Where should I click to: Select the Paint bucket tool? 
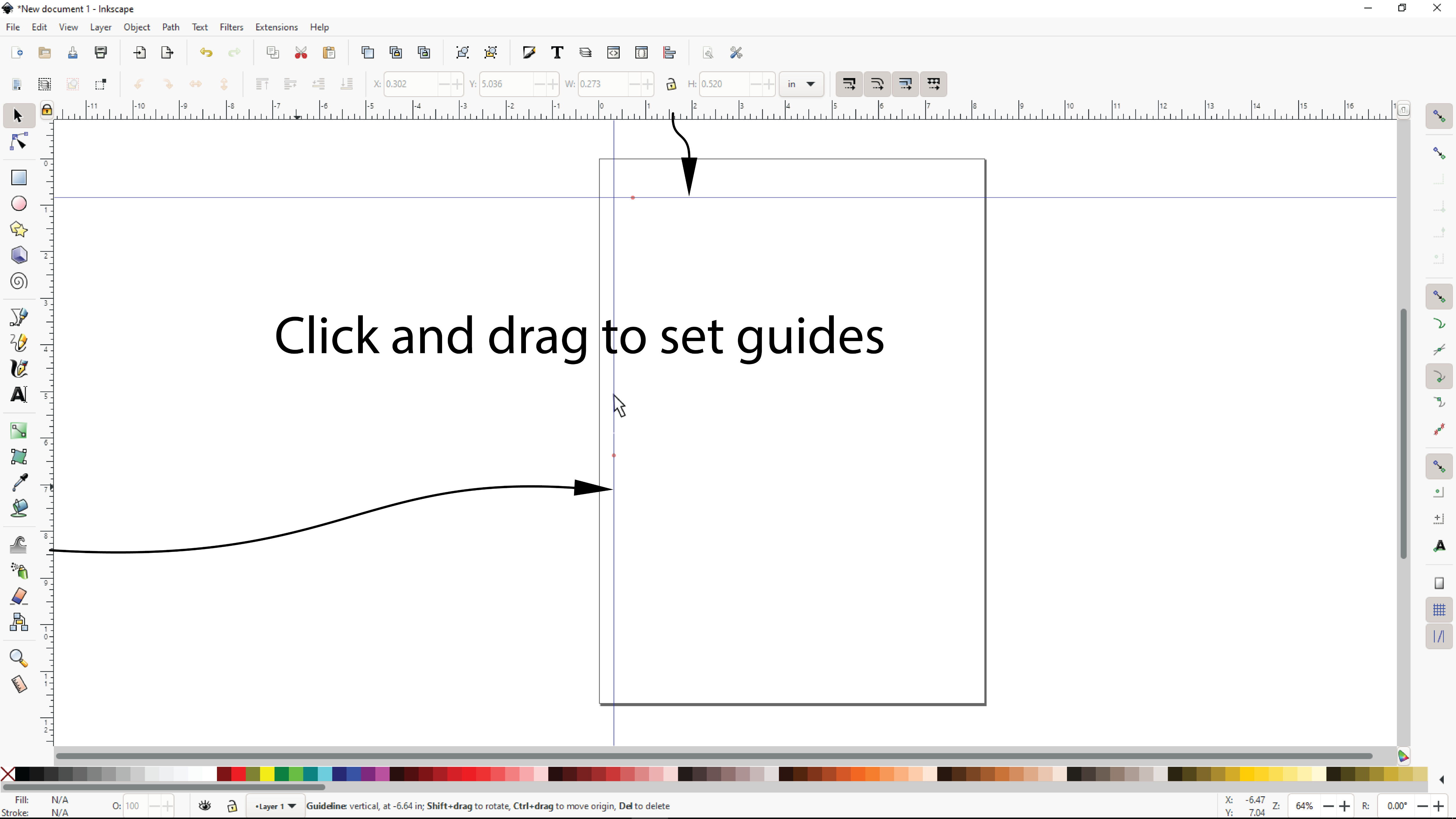coord(19,509)
